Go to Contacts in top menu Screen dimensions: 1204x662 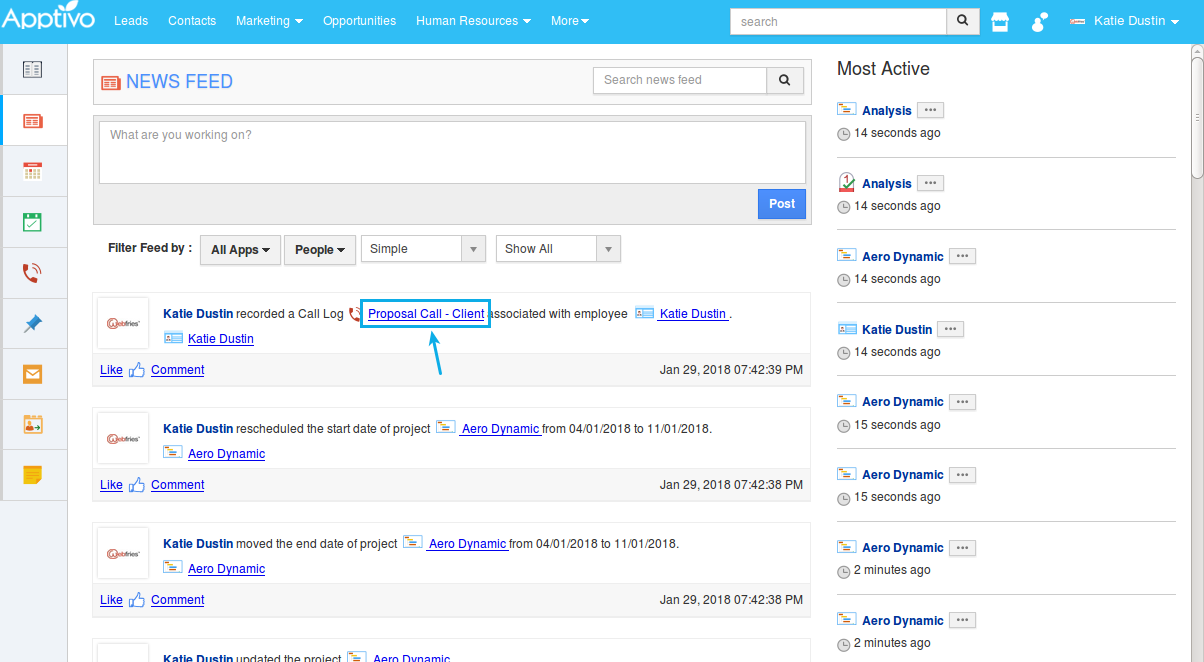192,21
